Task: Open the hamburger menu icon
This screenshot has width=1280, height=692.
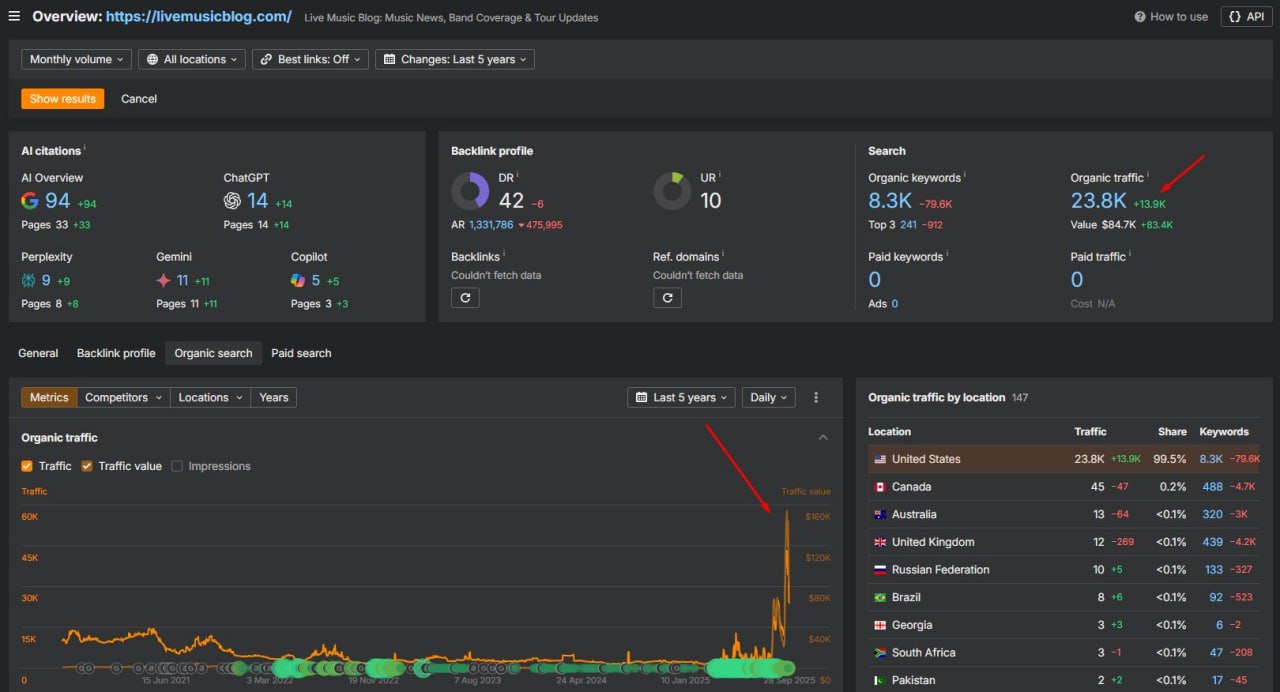Action: (x=14, y=16)
